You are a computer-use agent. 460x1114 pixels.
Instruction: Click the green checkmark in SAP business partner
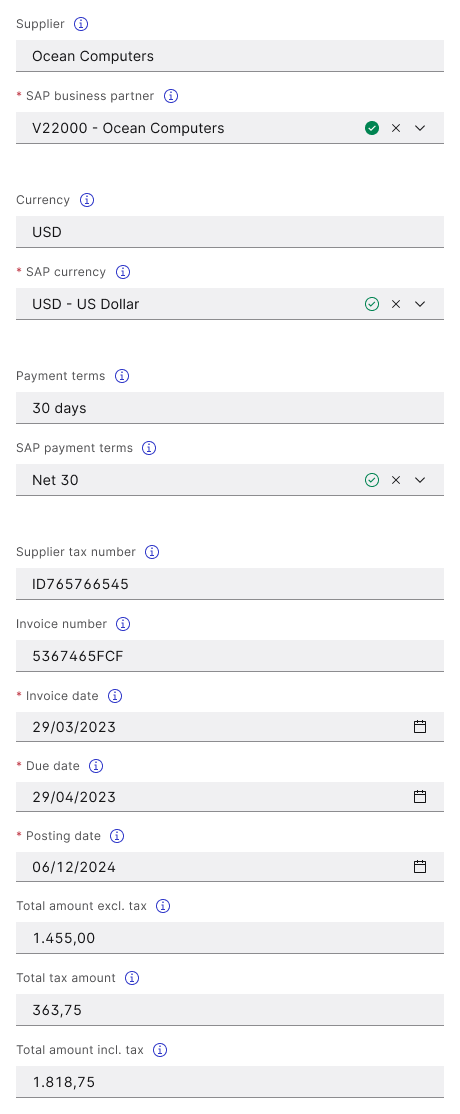pos(372,128)
